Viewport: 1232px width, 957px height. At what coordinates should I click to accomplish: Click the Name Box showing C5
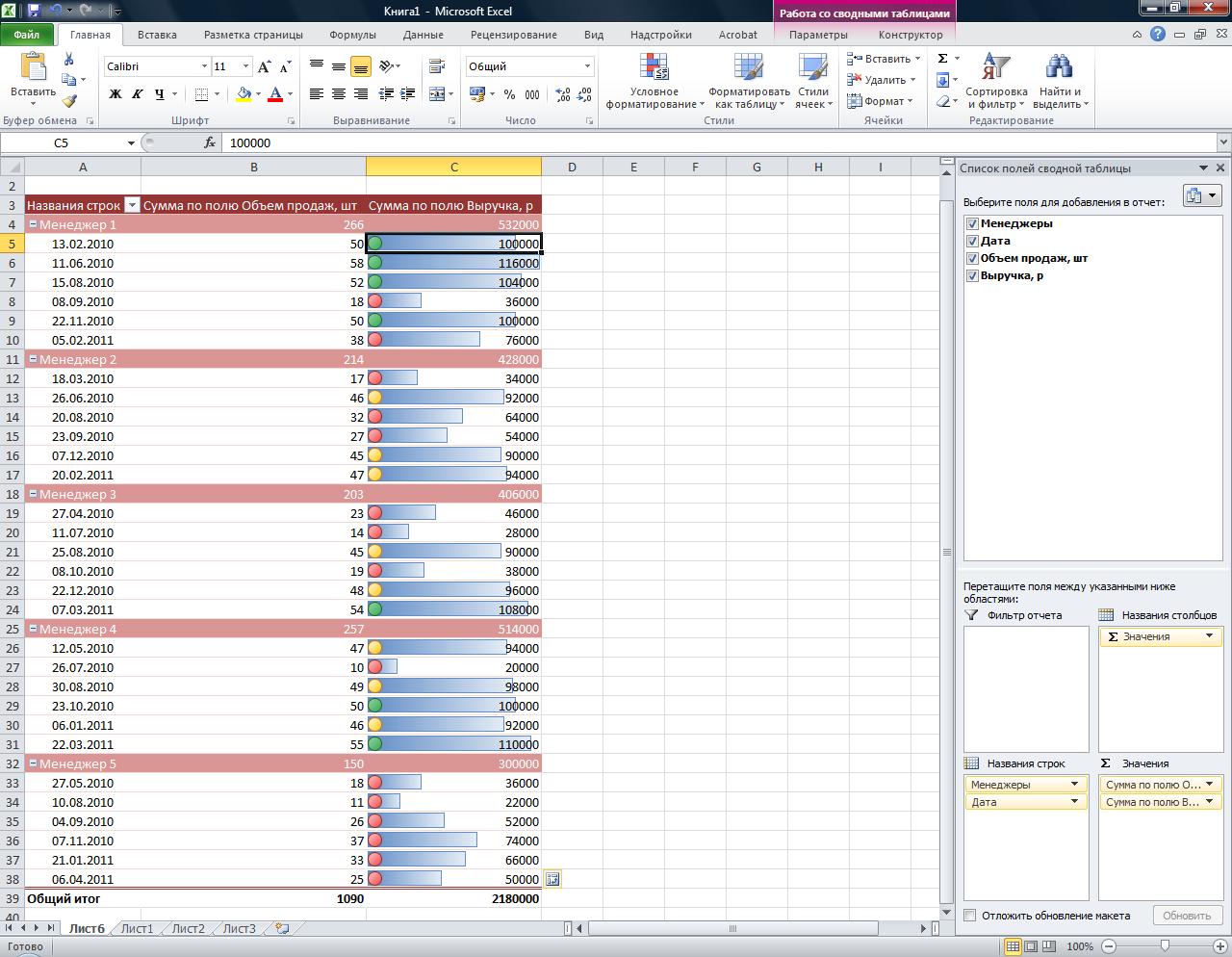click(62, 142)
